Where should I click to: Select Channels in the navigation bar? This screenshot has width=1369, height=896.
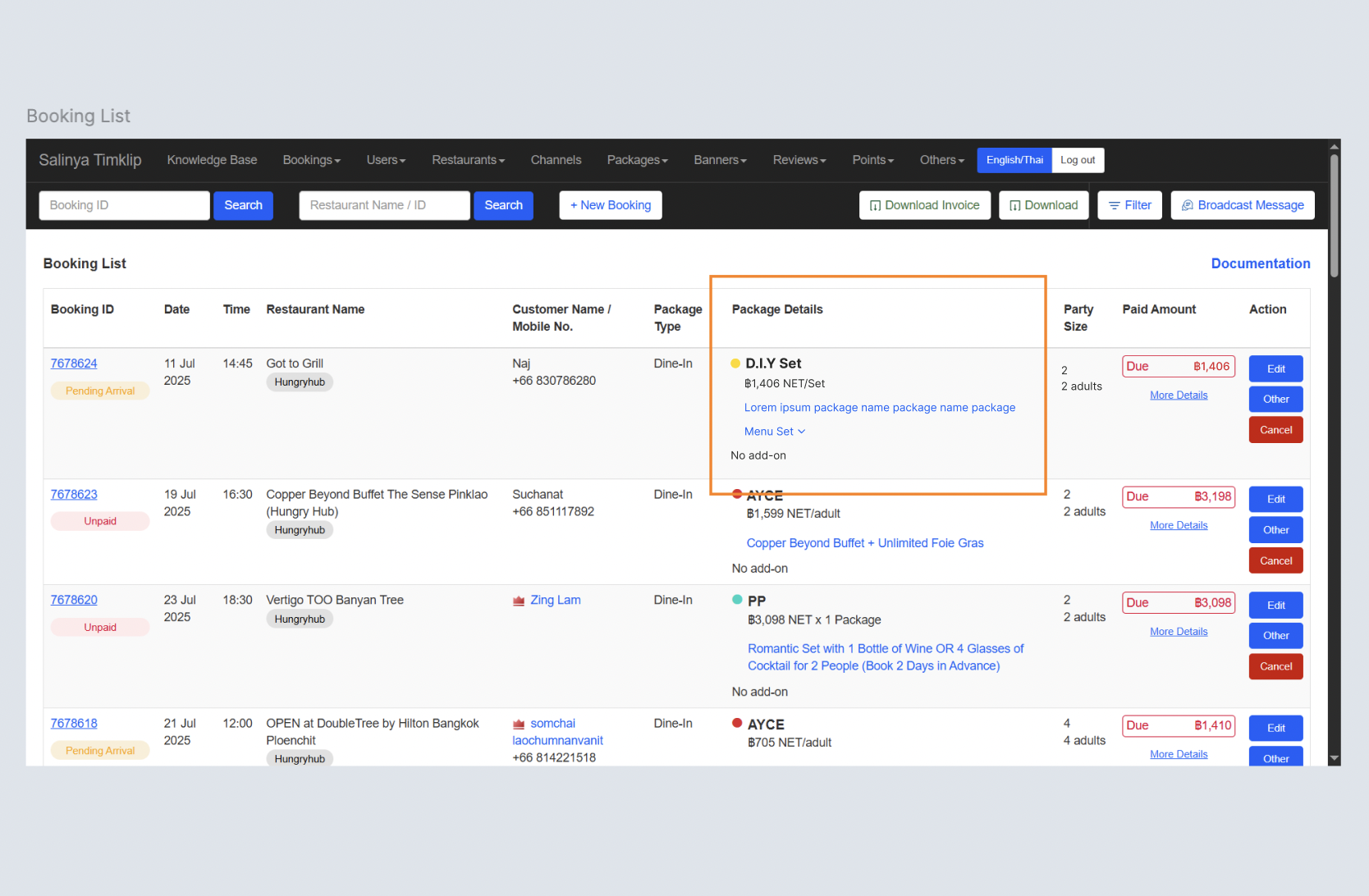coord(556,160)
